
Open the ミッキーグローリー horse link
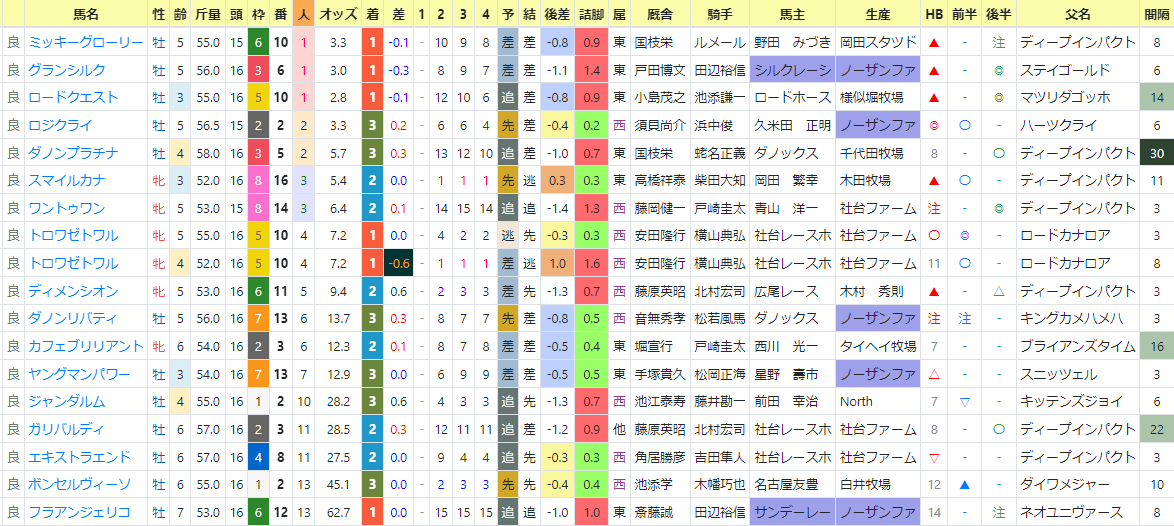(85, 43)
